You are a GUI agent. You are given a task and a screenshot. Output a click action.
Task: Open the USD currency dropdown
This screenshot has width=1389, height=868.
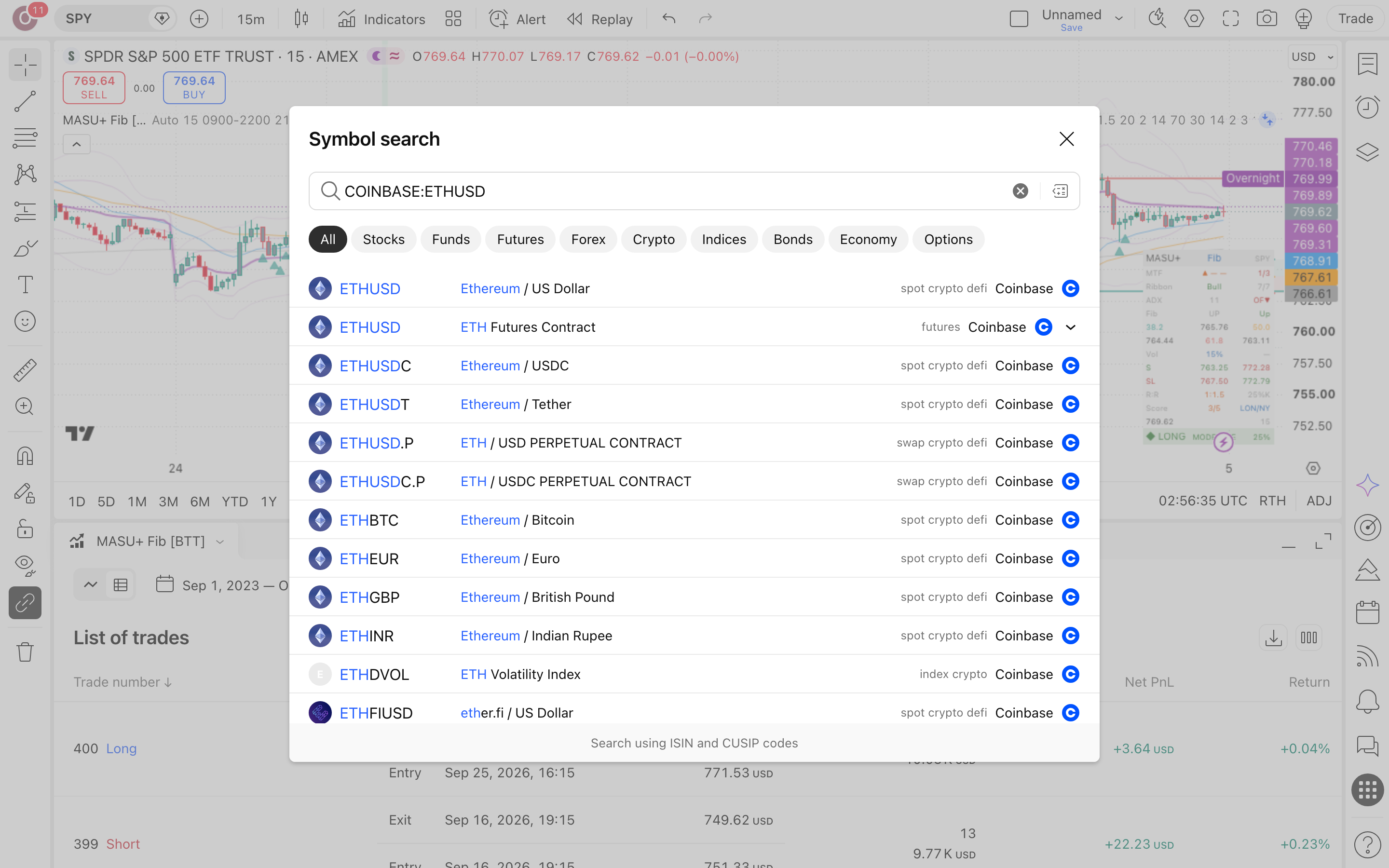(1312, 57)
